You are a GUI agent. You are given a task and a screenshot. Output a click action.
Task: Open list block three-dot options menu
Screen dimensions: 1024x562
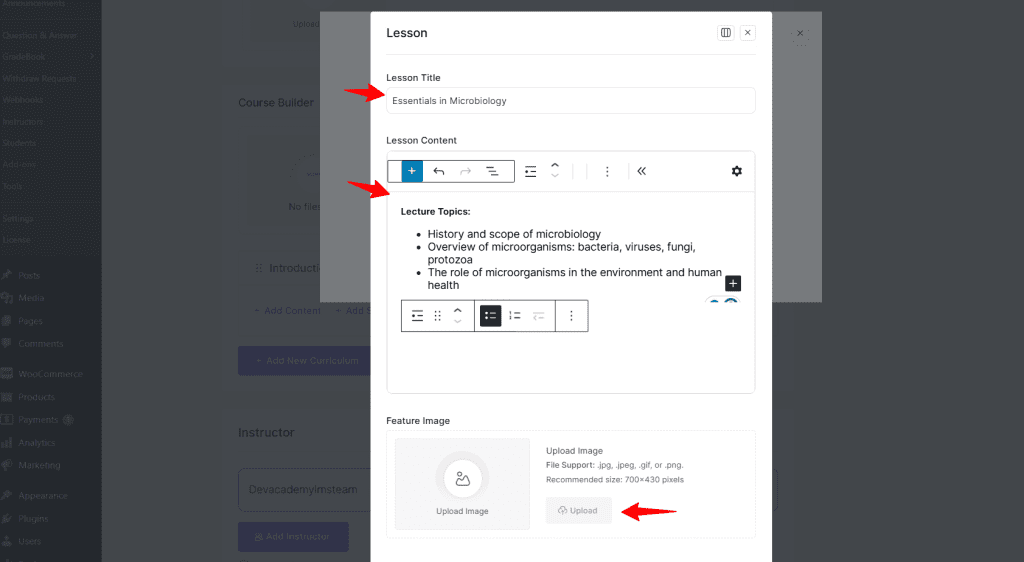click(x=572, y=315)
